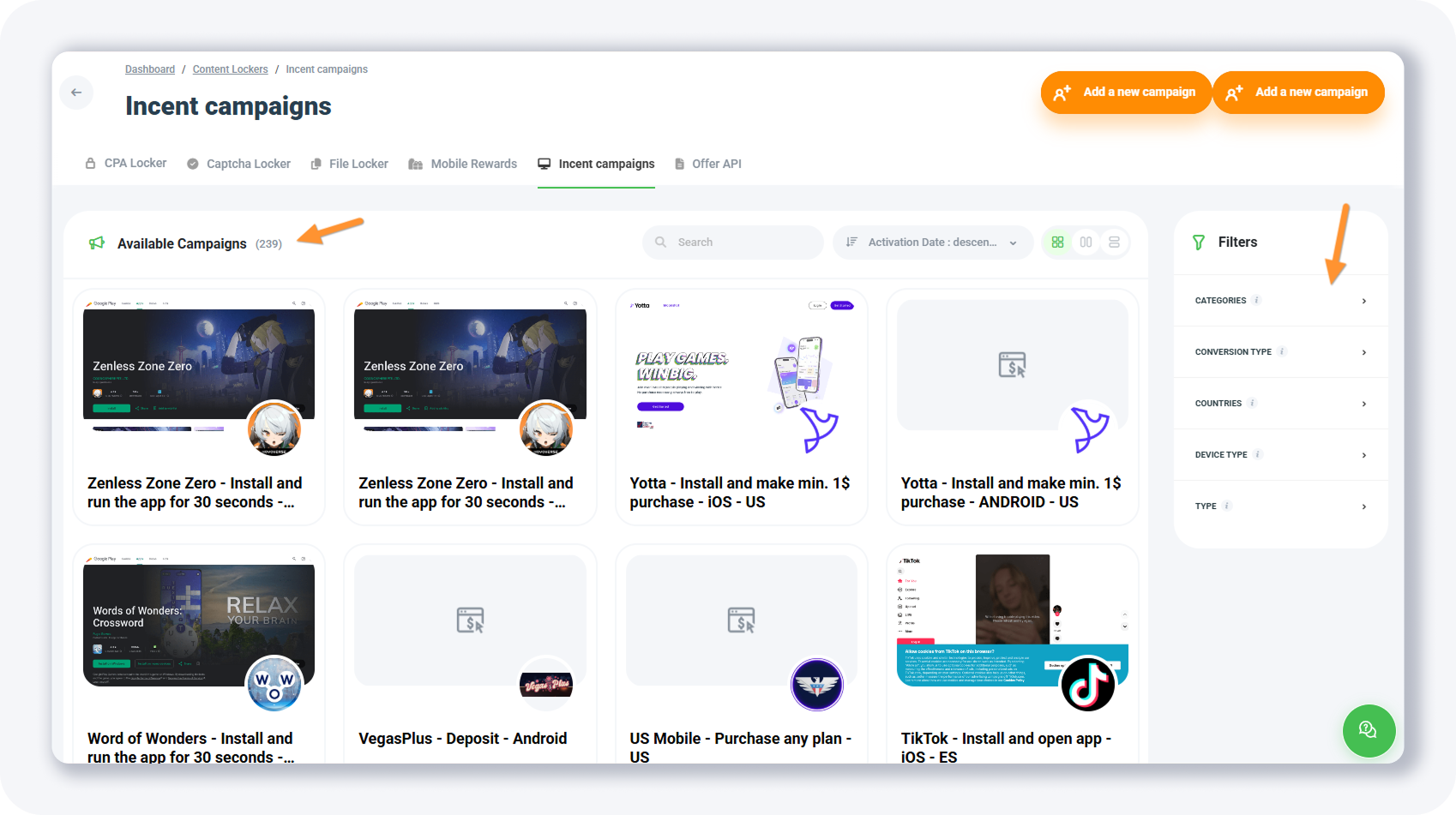Image resolution: width=1456 pixels, height=815 pixels.
Task: Click the Content Lockers breadcrumb link
Action: point(230,69)
